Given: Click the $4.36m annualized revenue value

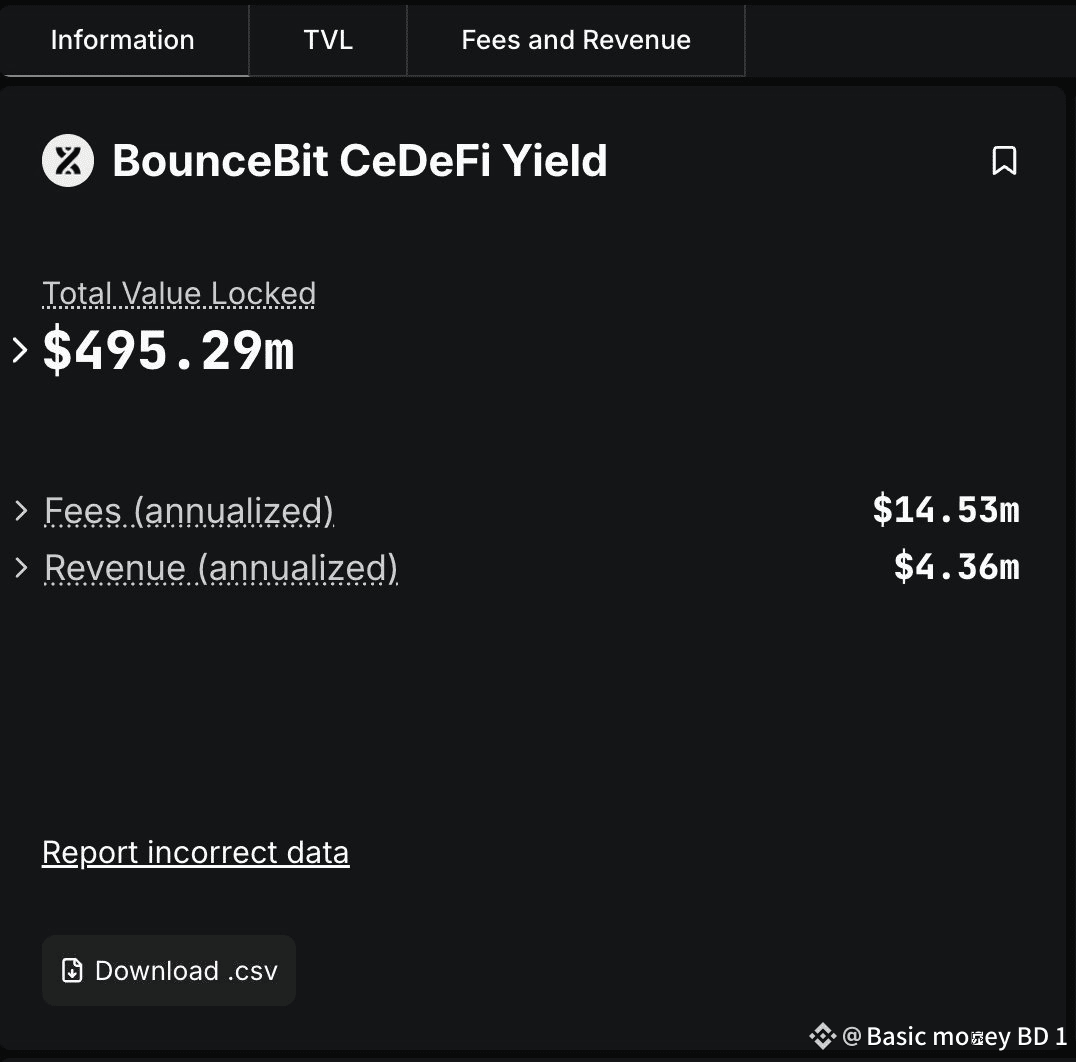Looking at the screenshot, I should point(956,567).
